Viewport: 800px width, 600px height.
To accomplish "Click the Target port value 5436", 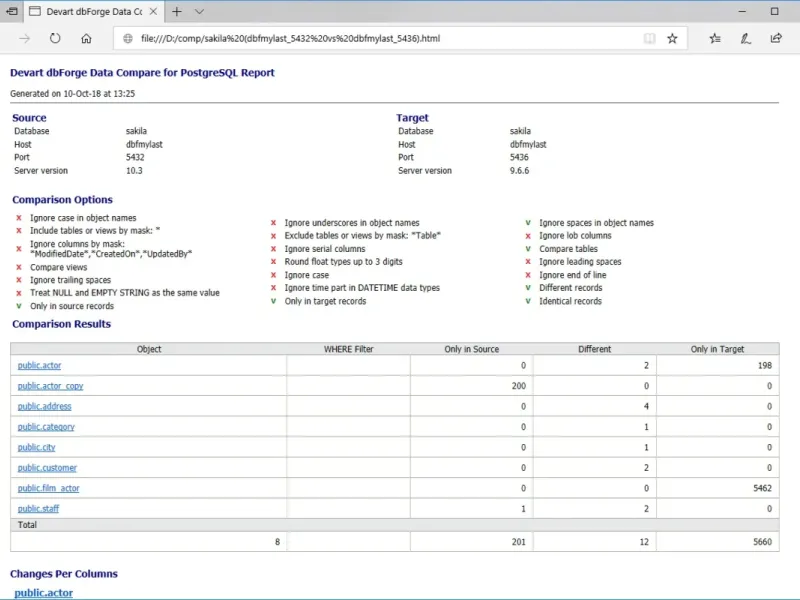I will 519,157.
